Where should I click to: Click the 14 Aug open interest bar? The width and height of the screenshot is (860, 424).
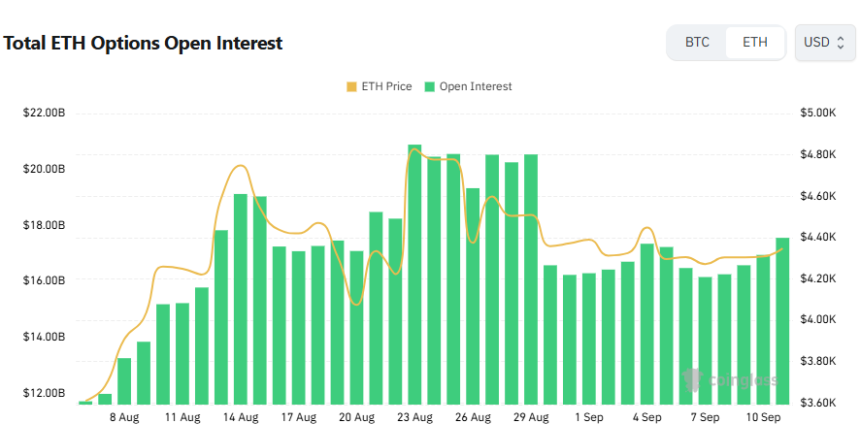(241, 299)
